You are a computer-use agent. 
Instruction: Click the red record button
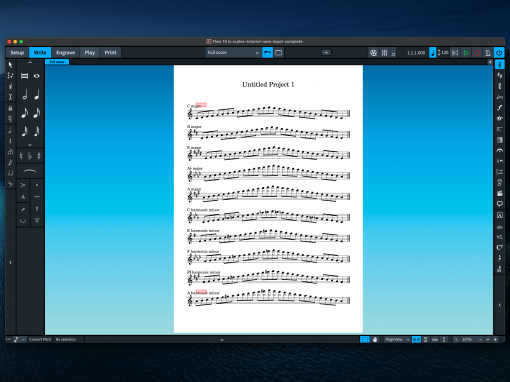tap(477, 53)
